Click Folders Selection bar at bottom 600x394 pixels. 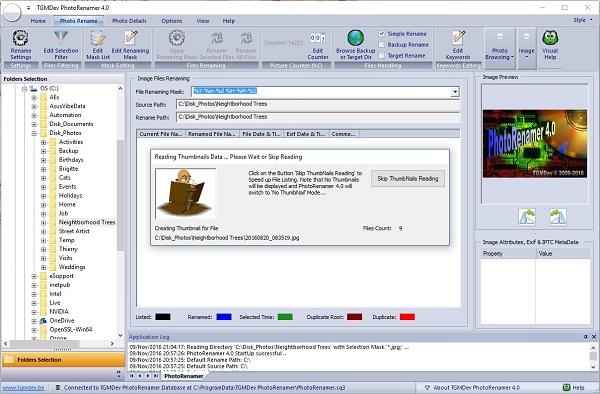[63, 360]
